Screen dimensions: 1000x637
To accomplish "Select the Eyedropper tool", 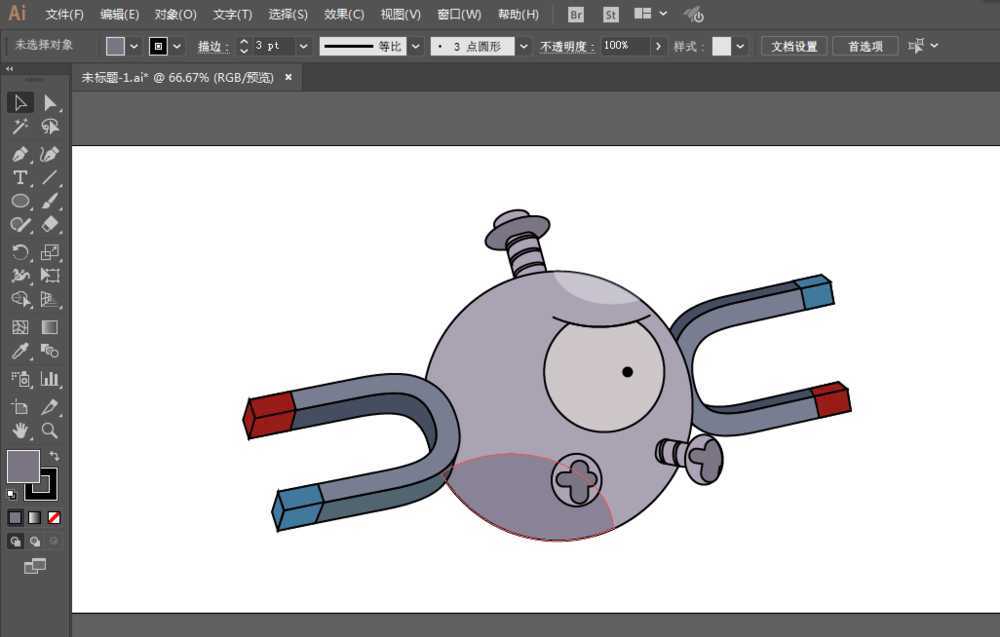I will pos(21,351).
